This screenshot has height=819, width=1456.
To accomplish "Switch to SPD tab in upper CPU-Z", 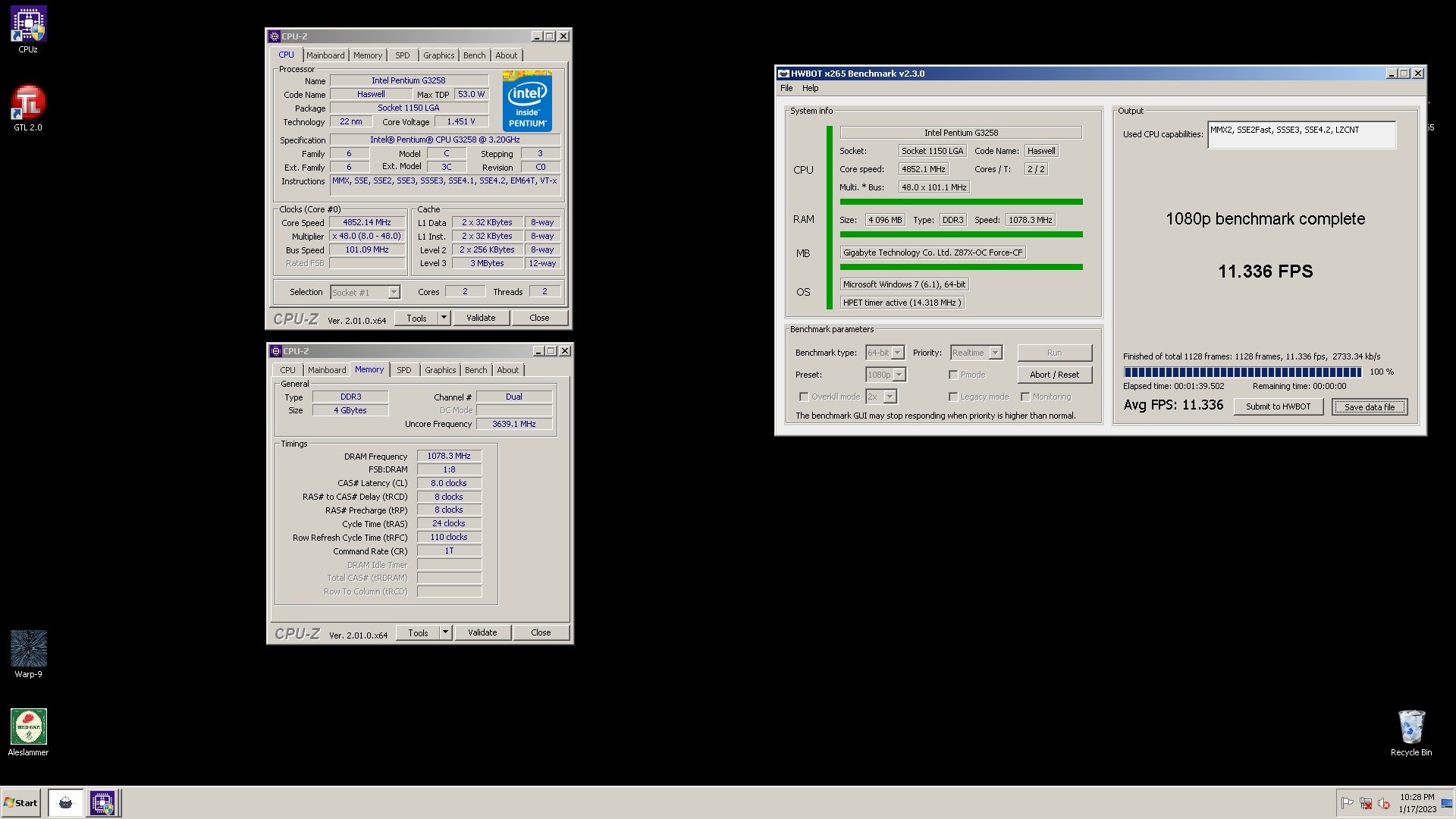I will [403, 55].
